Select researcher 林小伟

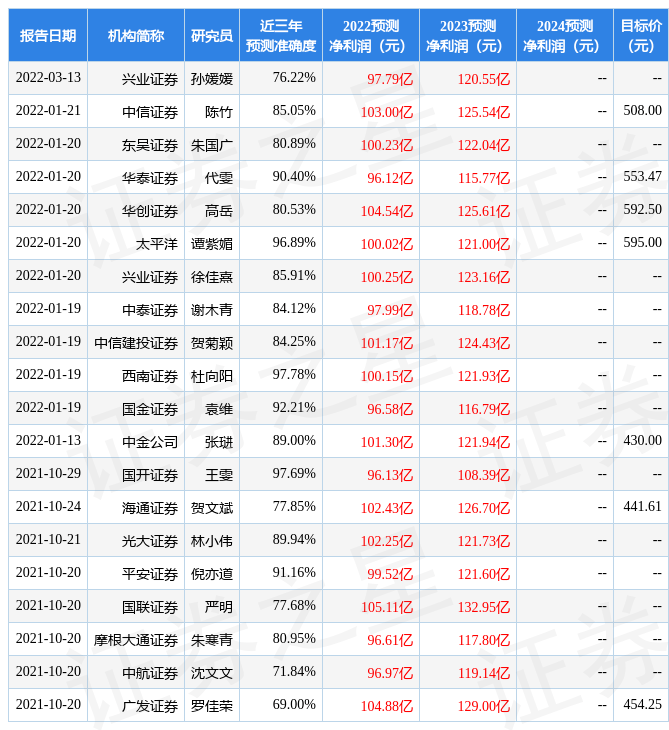pyautogui.click(x=212, y=541)
